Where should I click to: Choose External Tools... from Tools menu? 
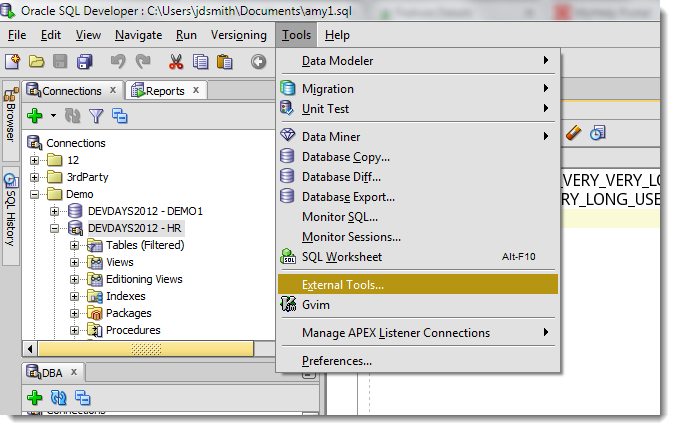point(418,285)
